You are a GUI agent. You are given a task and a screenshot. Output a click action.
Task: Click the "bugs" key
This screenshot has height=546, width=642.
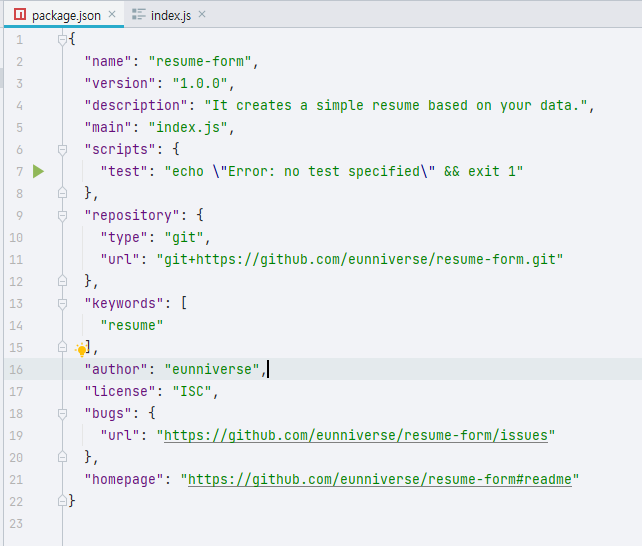(108, 413)
